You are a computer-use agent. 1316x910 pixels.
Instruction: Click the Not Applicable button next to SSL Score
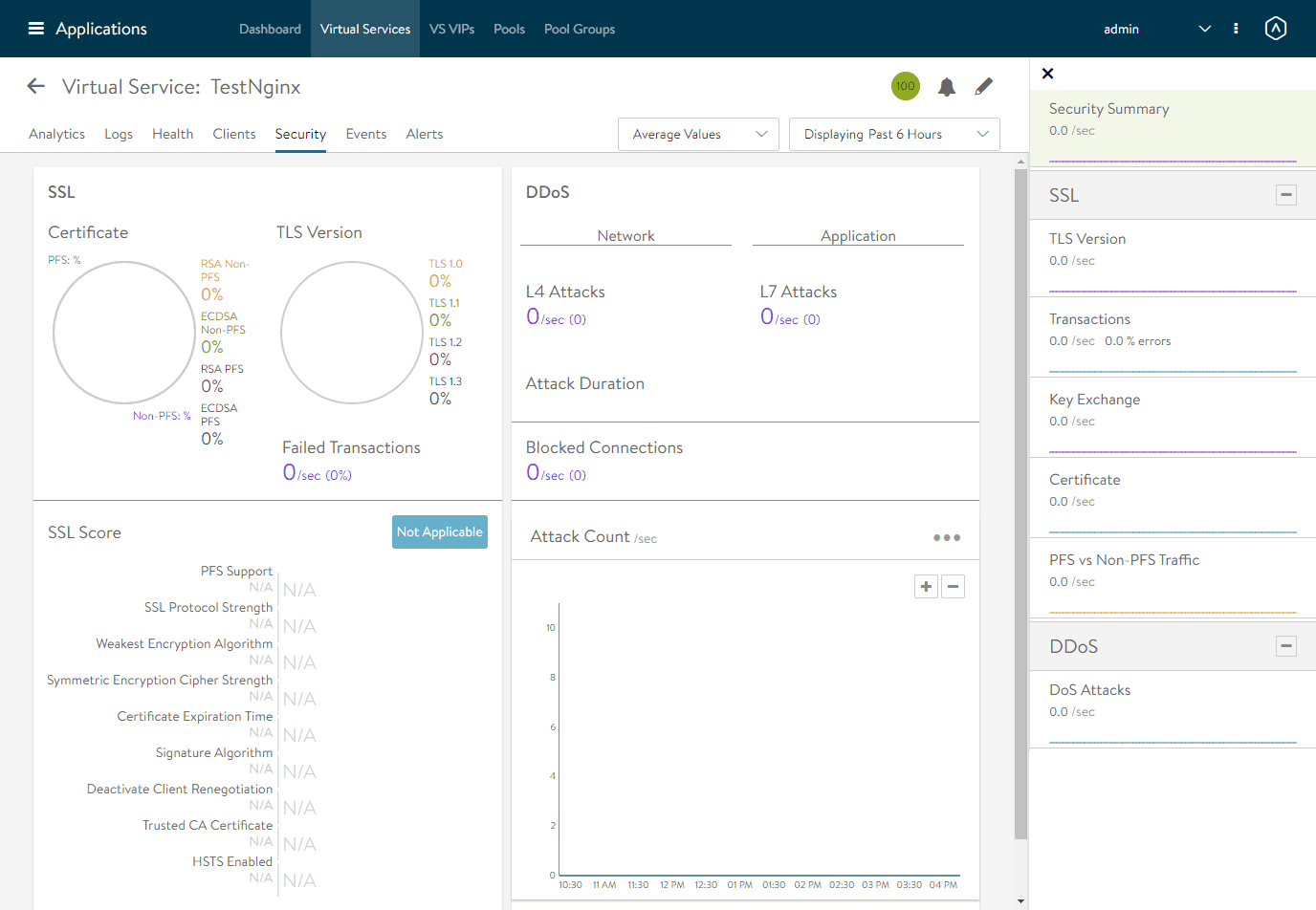(439, 531)
